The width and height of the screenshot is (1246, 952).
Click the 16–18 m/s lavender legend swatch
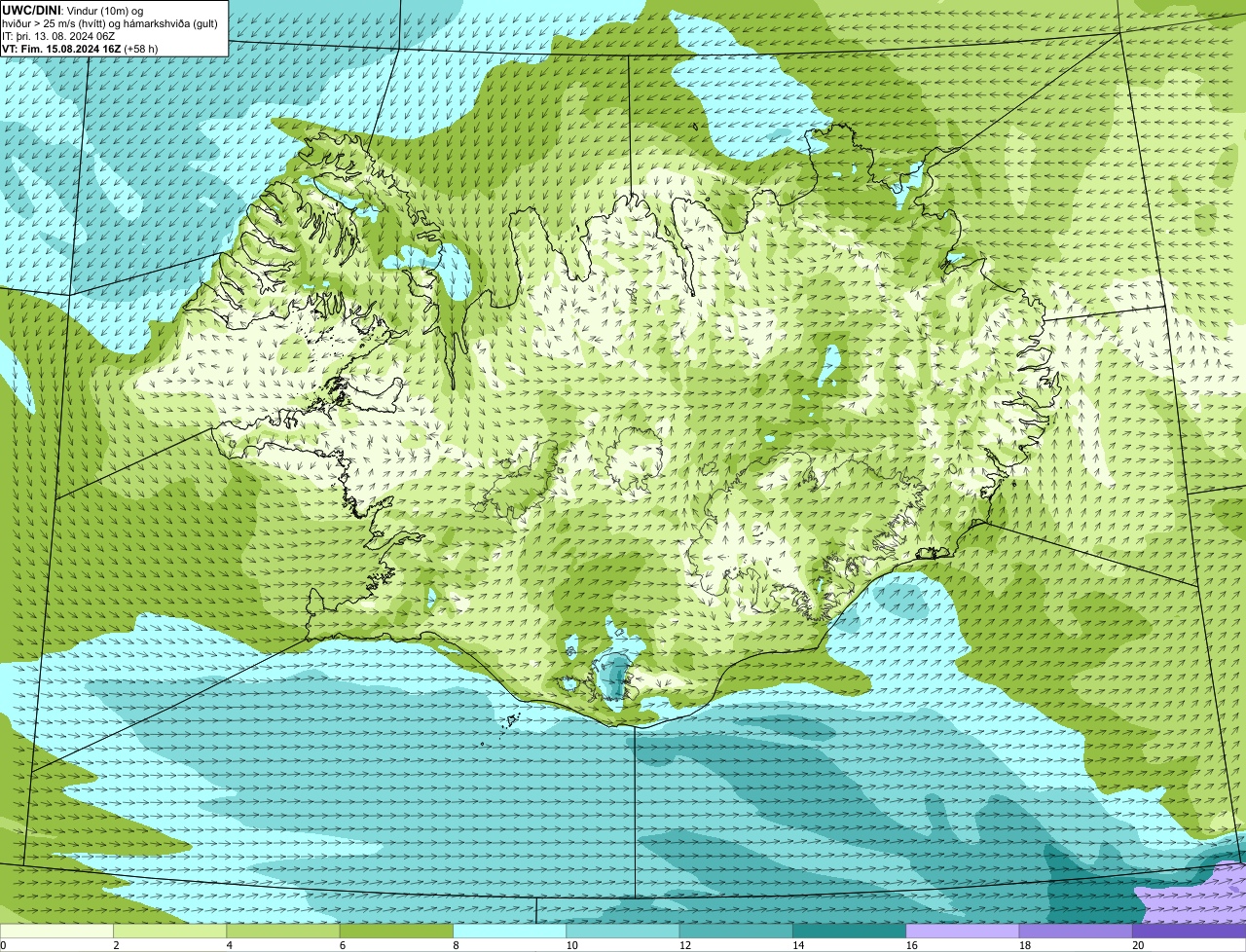tap(963, 932)
